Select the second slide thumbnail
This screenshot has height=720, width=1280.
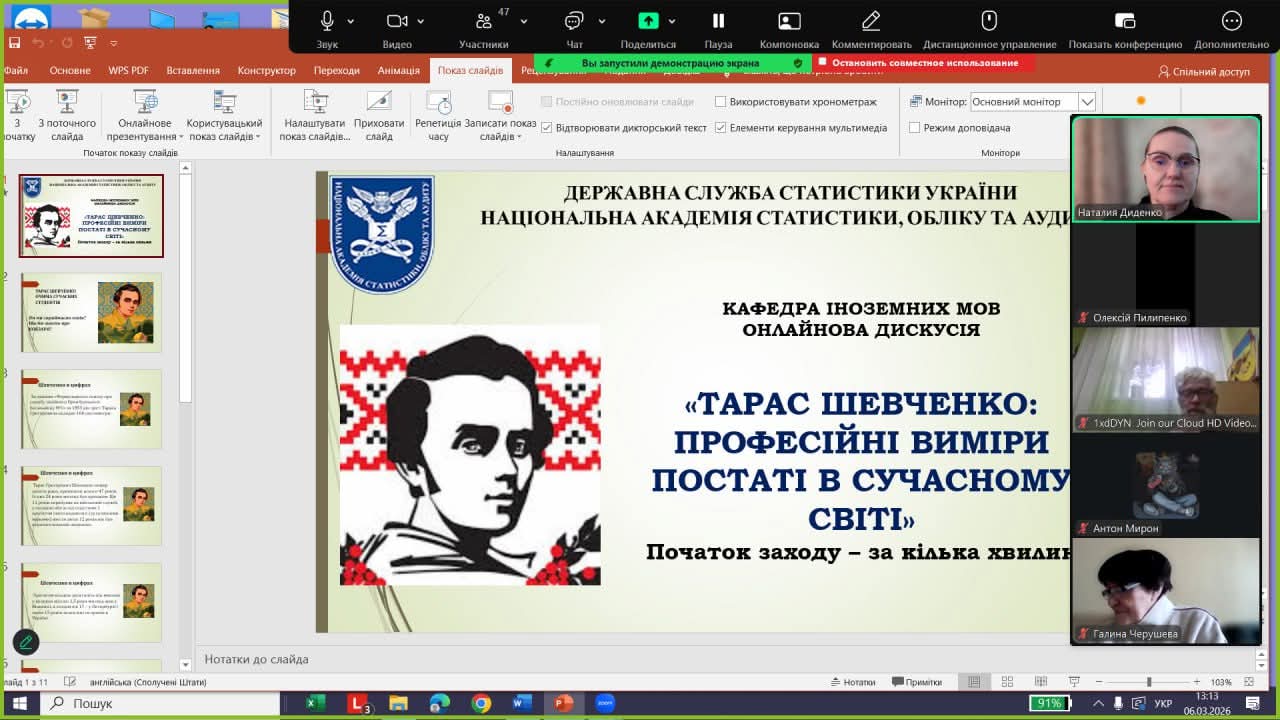click(x=91, y=312)
